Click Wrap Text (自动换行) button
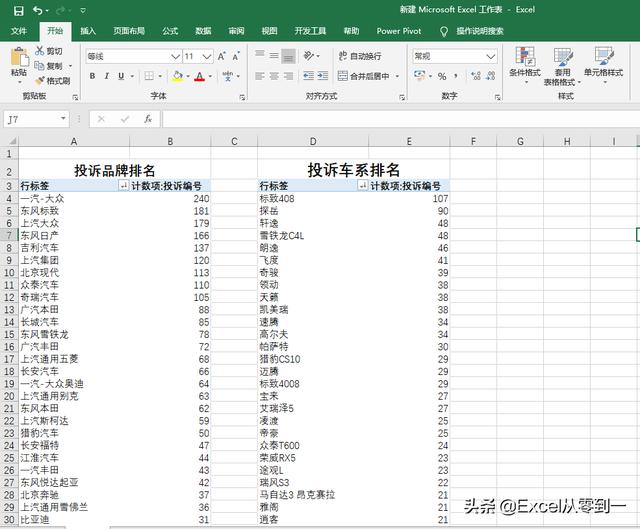Screen dimensions: 640x529 point(360,56)
